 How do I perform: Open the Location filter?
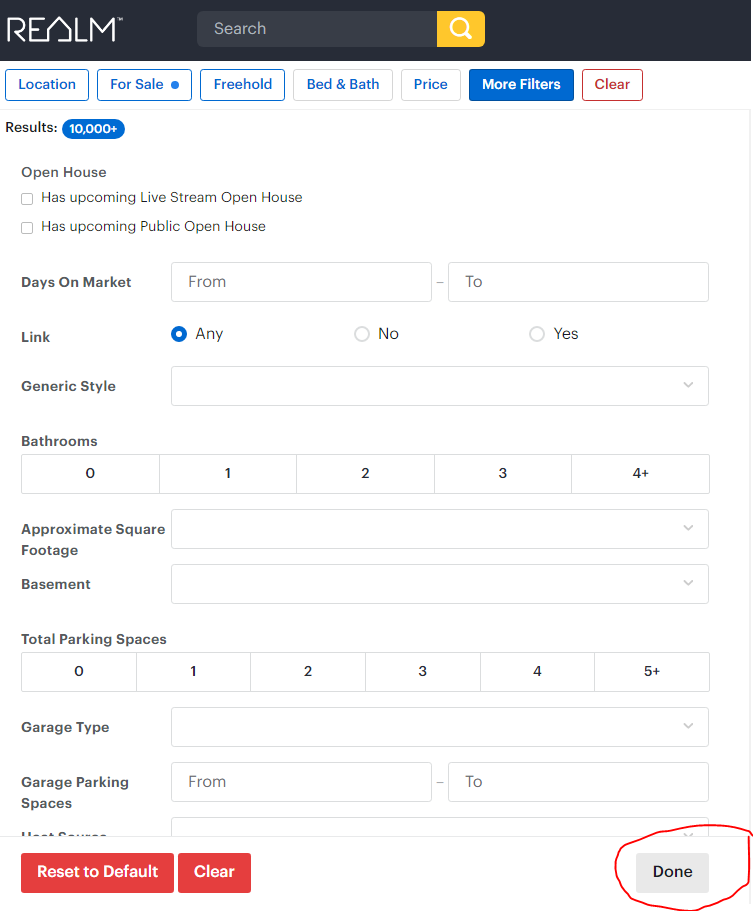coord(47,85)
